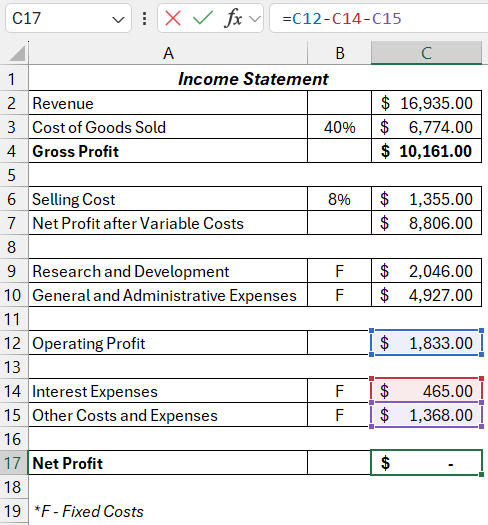Select row 5 header
The image size is (488, 525).
tap(14, 175)
